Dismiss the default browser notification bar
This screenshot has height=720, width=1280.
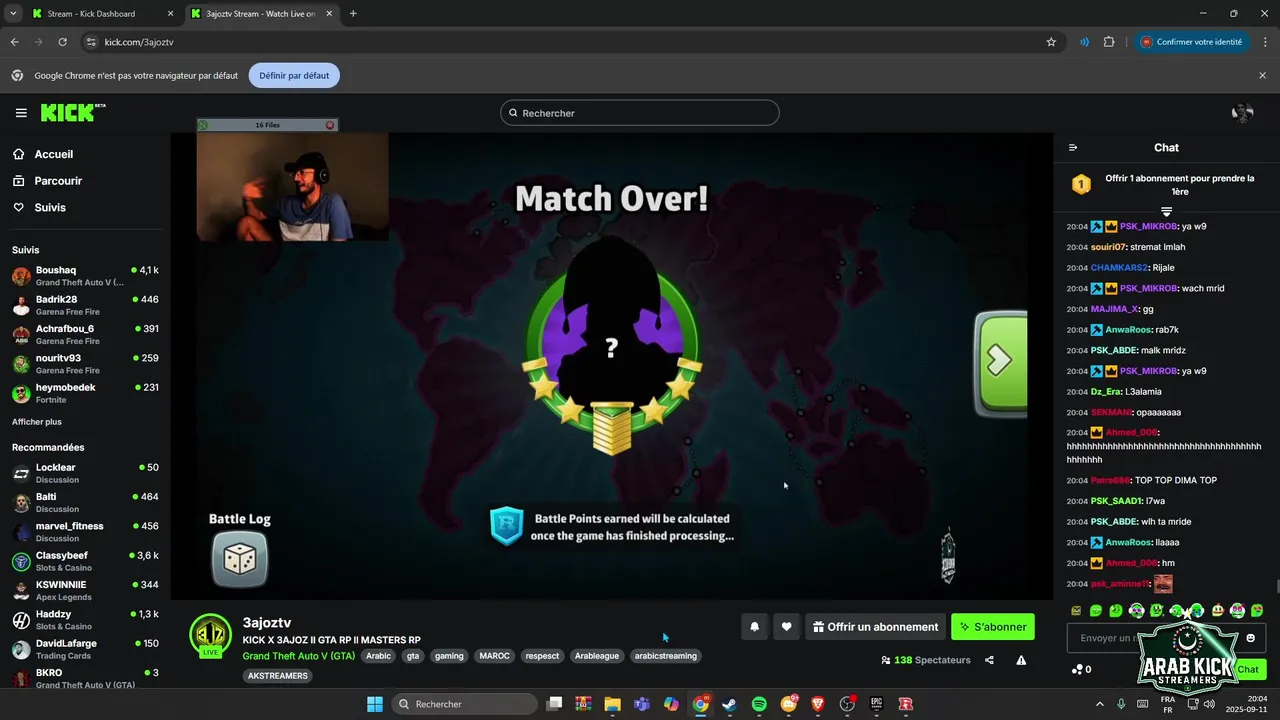pyautogui.click(x=1262, y=75)
